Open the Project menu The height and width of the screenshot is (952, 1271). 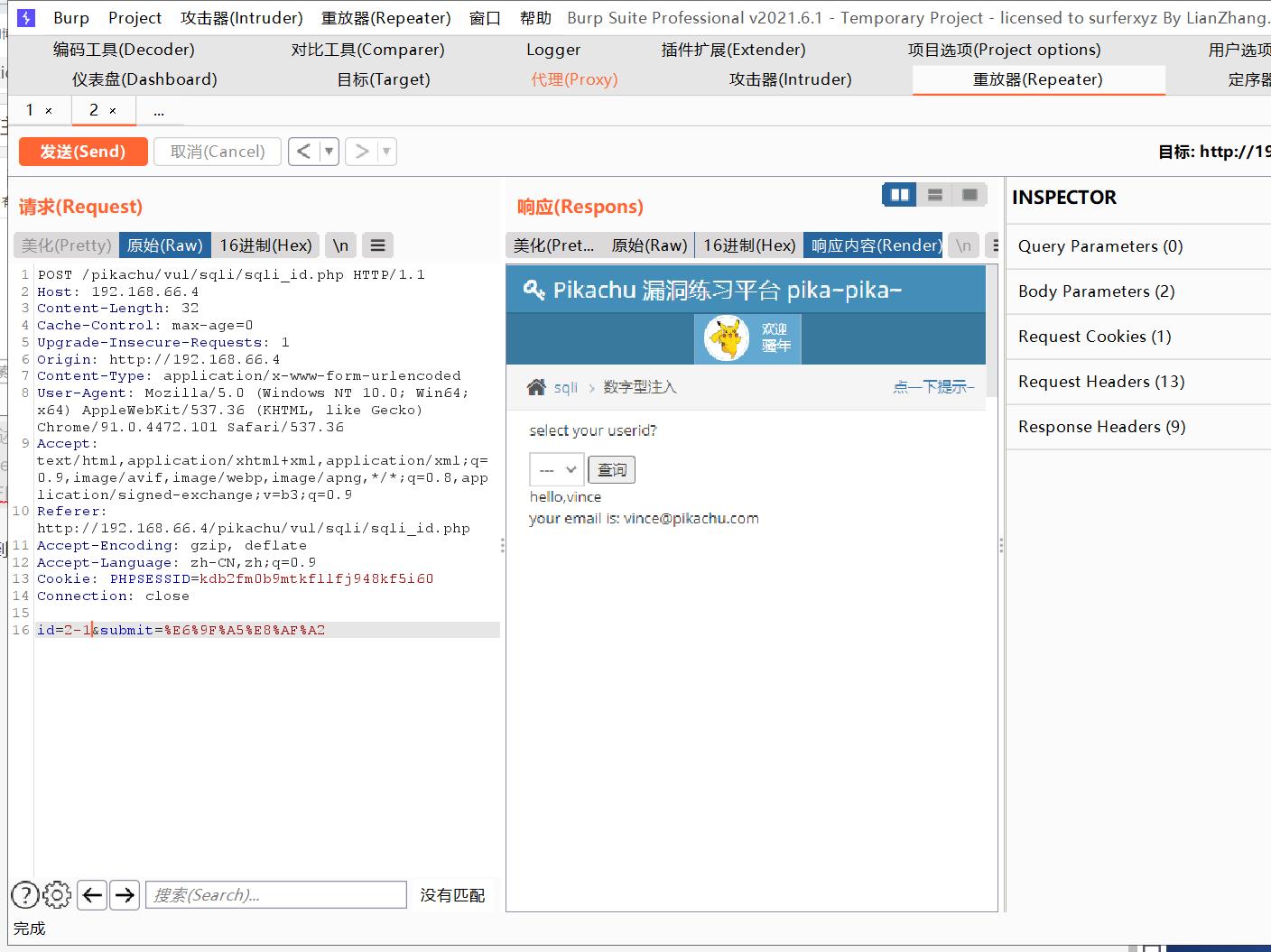coord(135,18)
